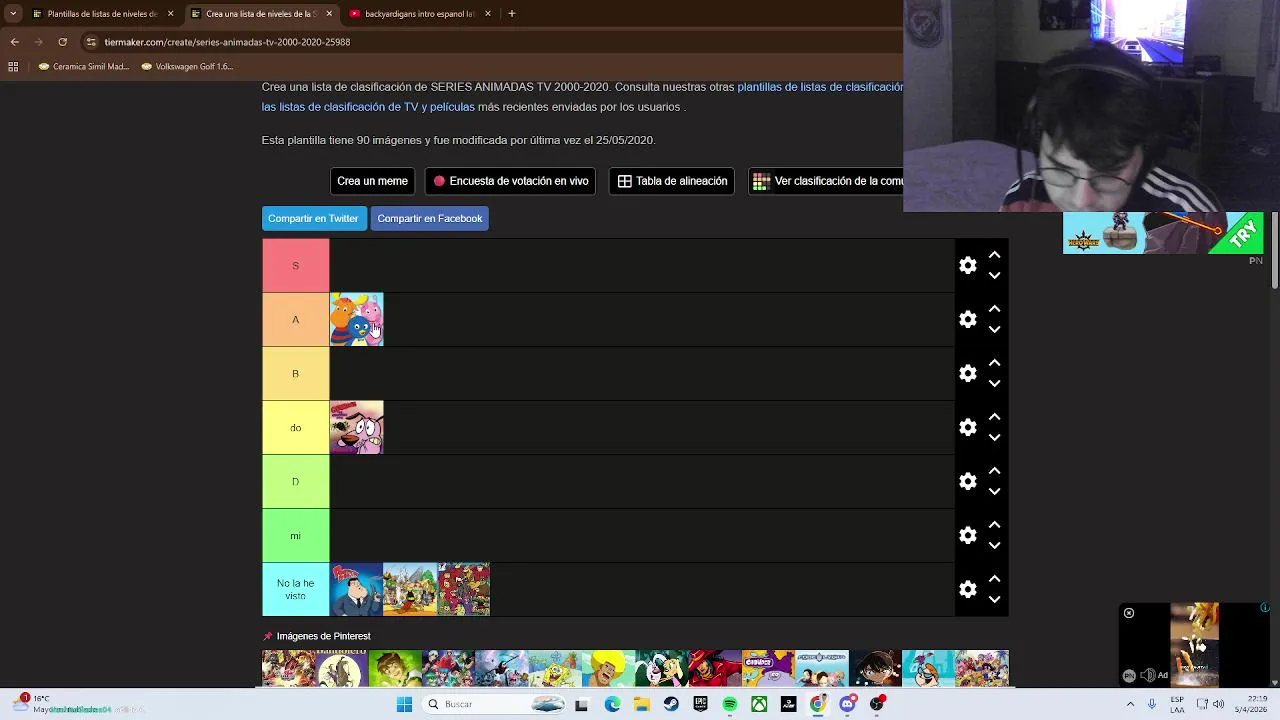Screen dimensions: 1280x720
Task: Open settings gear for 'No la he visto' row
Action: click(968, 589)
